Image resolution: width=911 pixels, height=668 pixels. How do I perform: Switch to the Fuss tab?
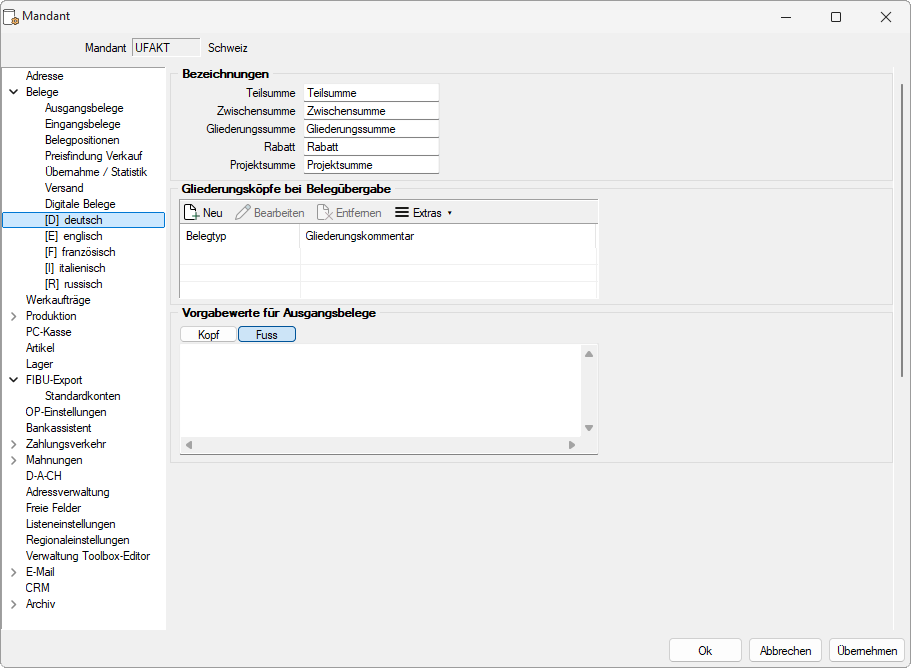coord(266,335)
